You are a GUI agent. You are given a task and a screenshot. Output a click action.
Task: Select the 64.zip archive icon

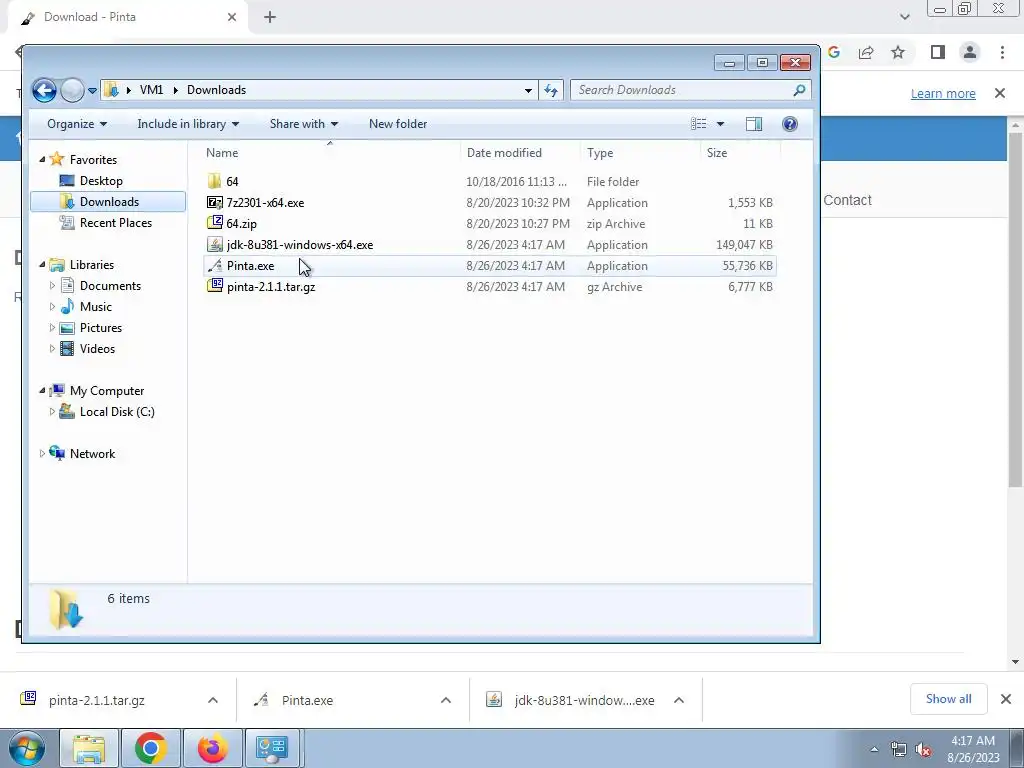pyautogui.click(x=214, y=223)
